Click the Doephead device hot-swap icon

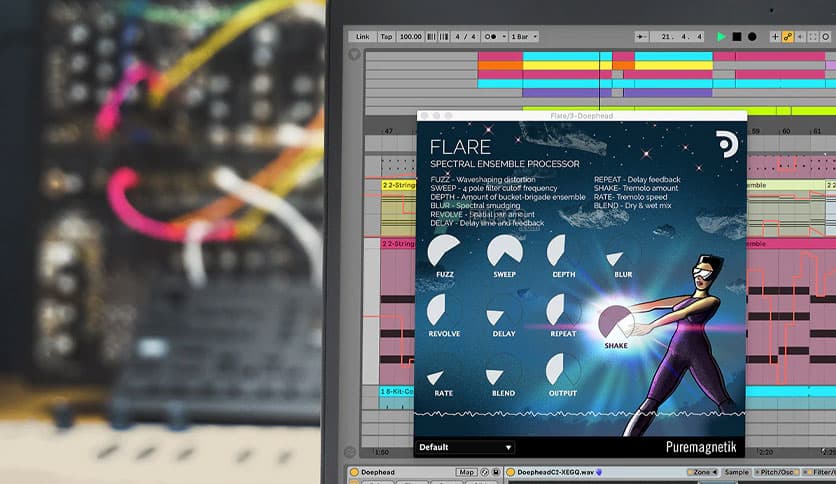click(485, 472)
